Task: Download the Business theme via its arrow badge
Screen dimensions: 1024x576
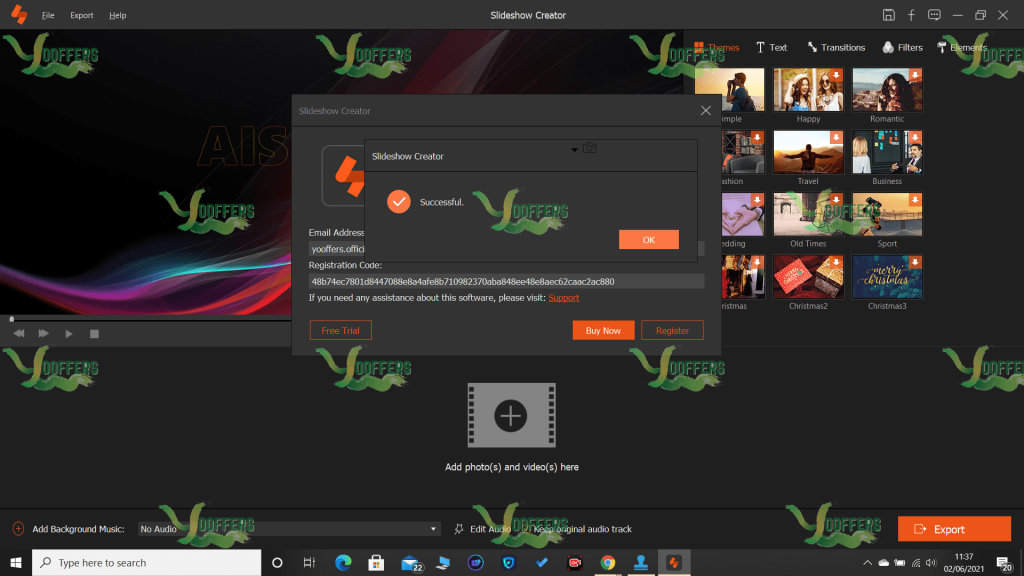Action: [x=915, y=137]
